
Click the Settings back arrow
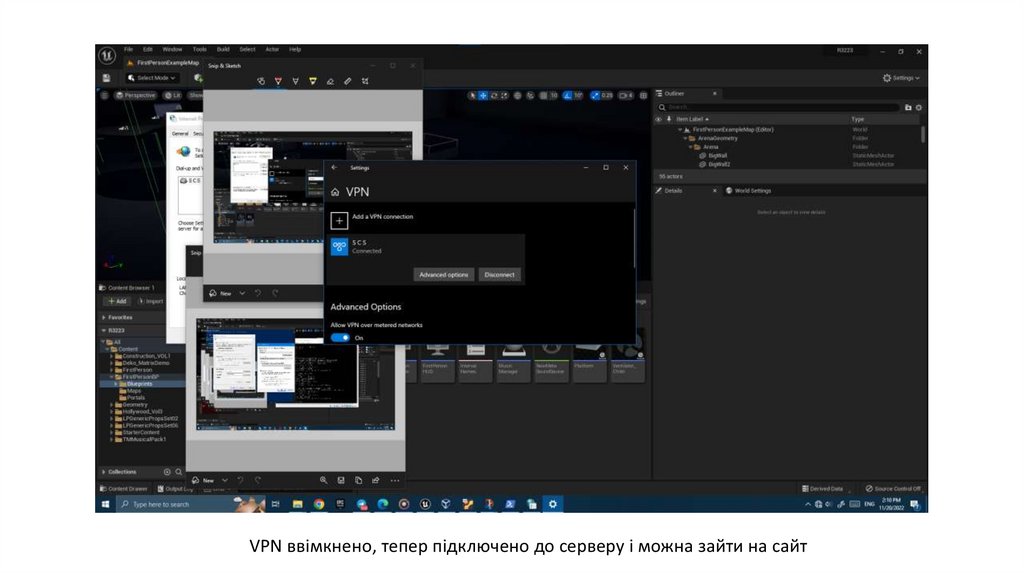334,168
